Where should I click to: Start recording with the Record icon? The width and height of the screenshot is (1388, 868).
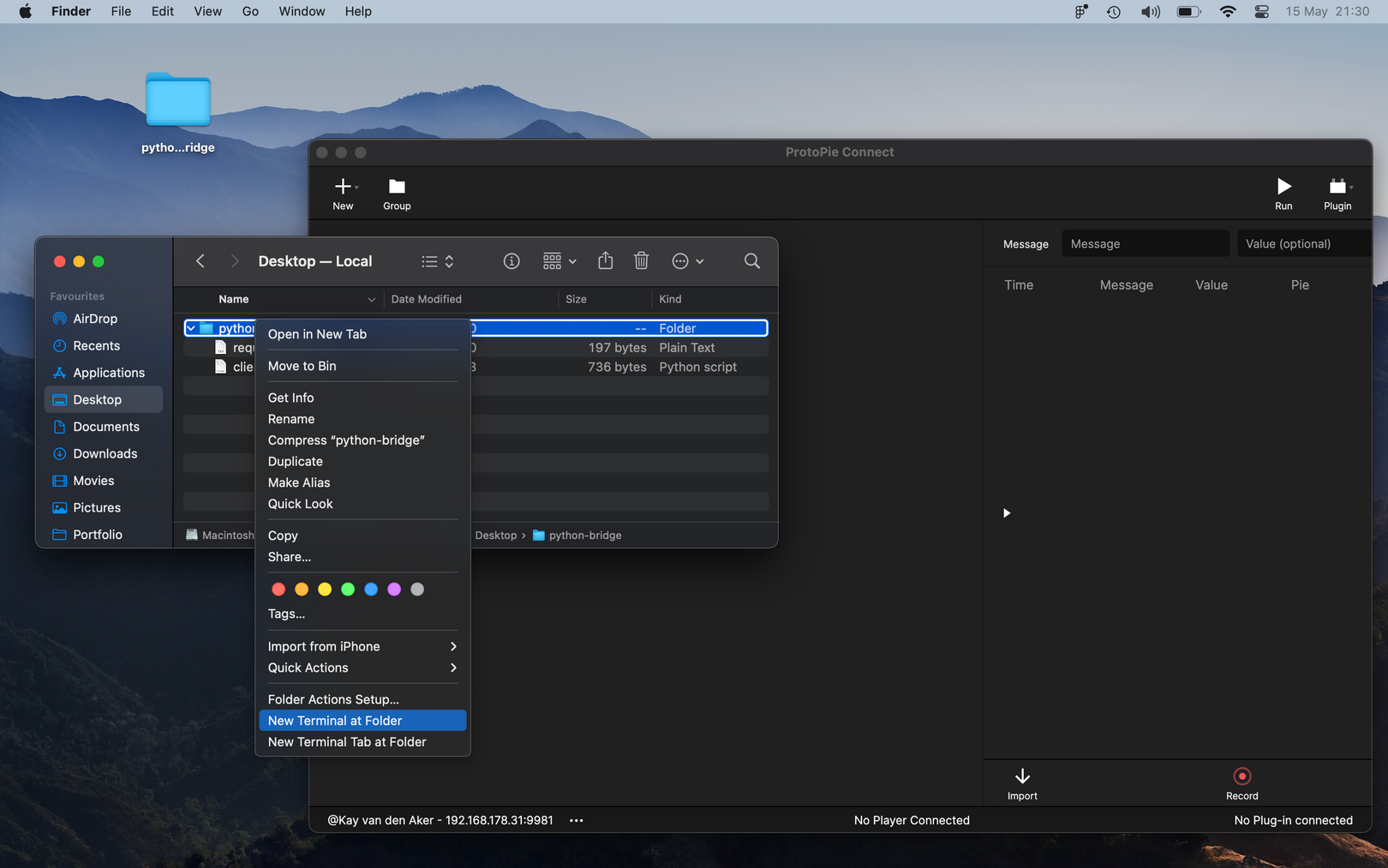(1241, 776)
